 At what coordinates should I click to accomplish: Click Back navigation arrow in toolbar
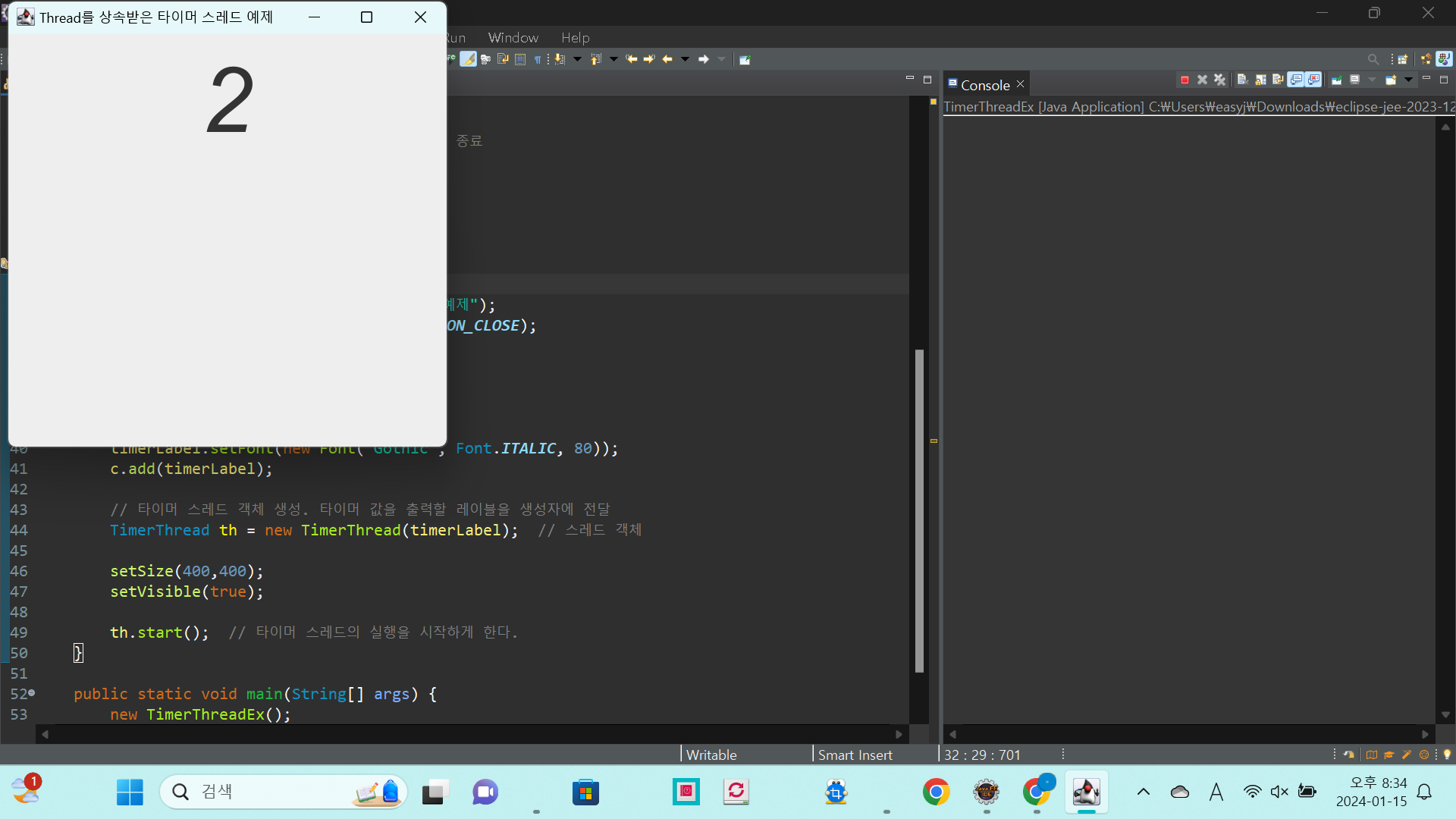pos(667,59)
